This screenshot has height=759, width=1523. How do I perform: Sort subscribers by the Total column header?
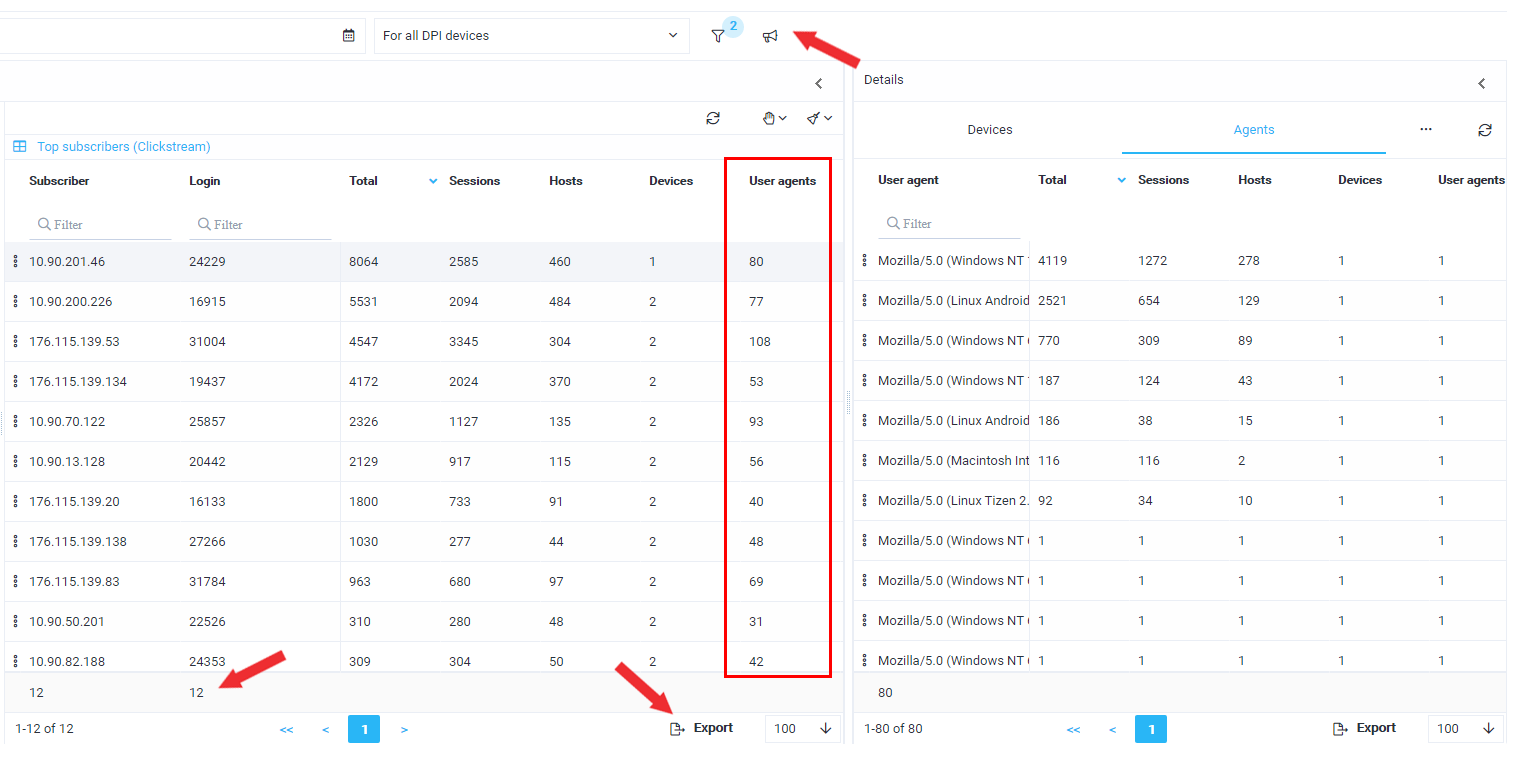pos(364,181)
